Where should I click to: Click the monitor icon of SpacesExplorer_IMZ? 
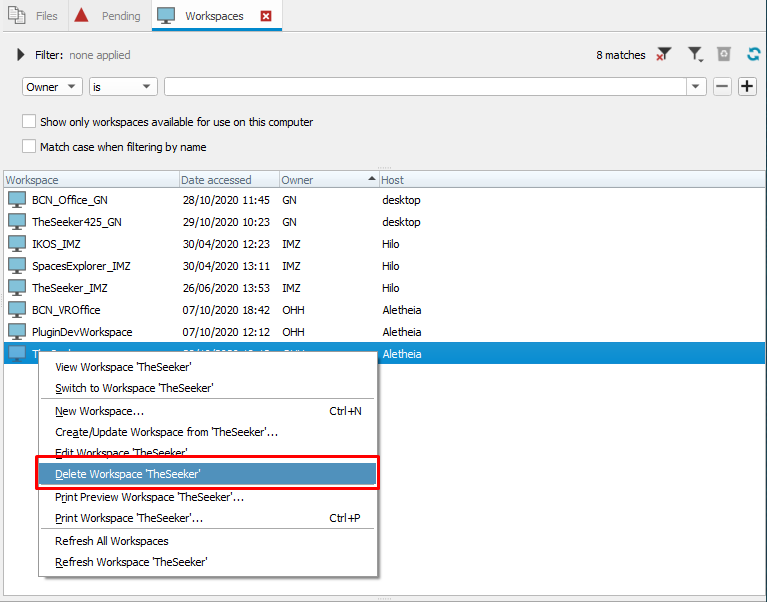click(x=17, y=266)
